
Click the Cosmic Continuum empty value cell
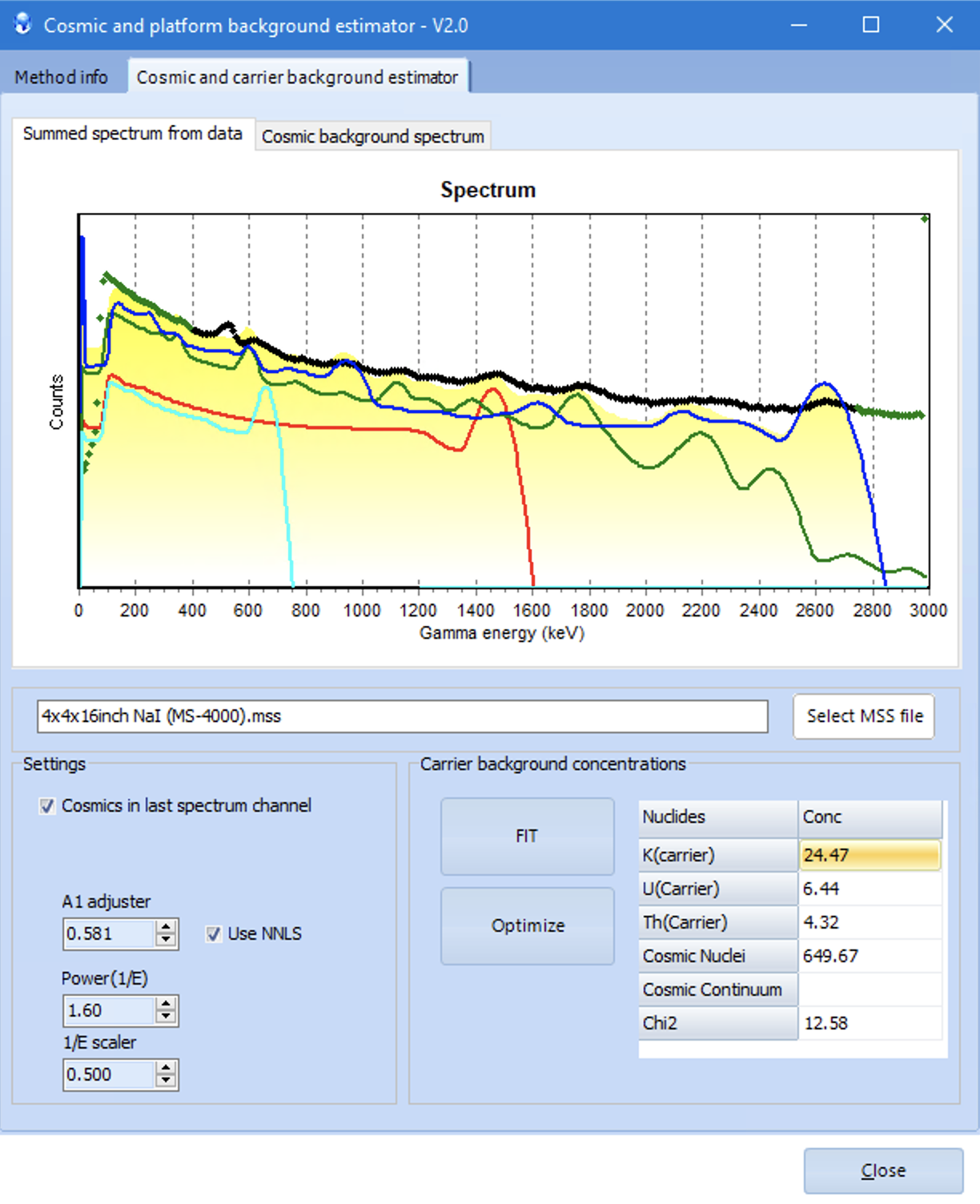870,989
